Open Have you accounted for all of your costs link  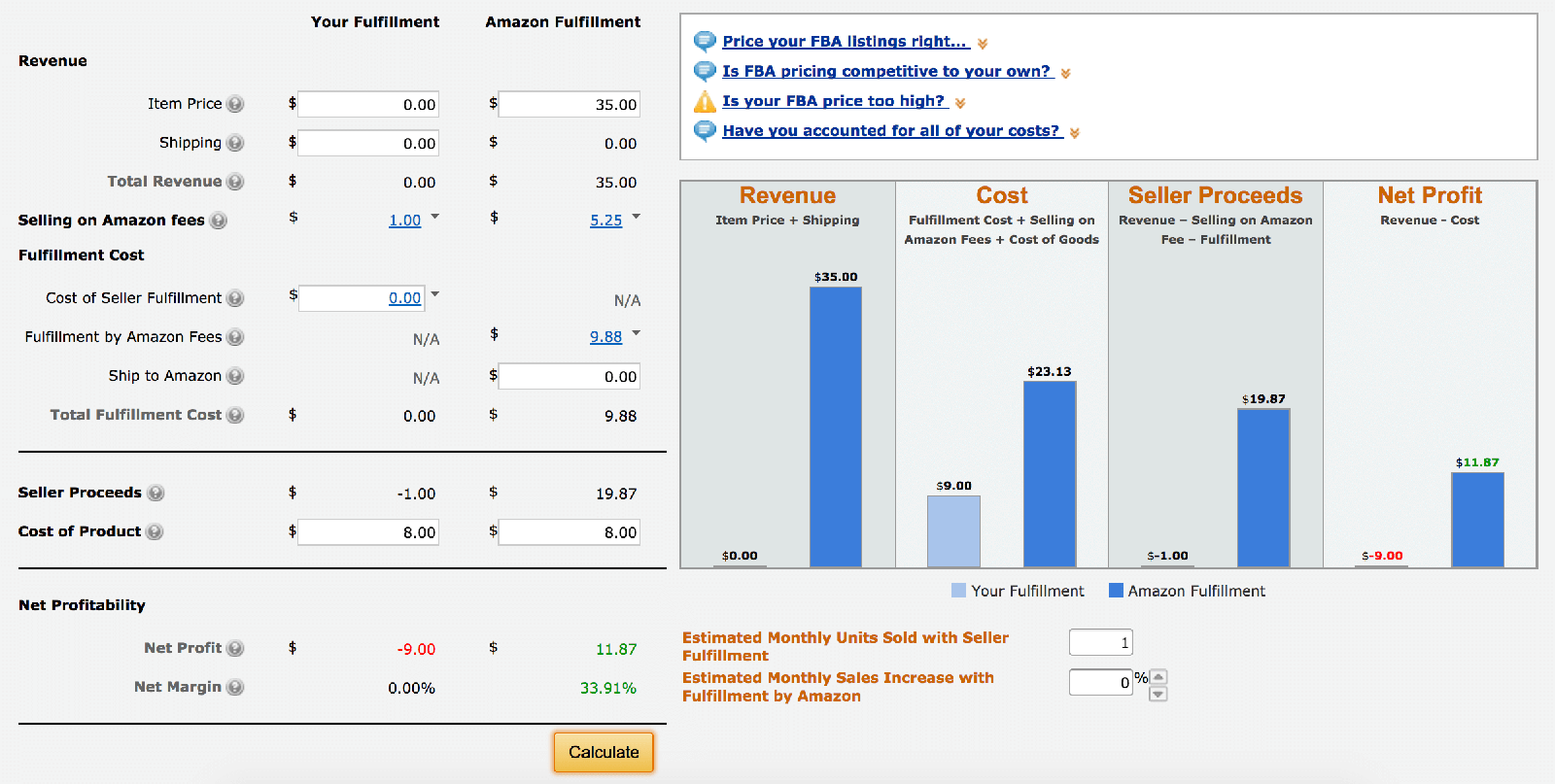pos(892,130)
